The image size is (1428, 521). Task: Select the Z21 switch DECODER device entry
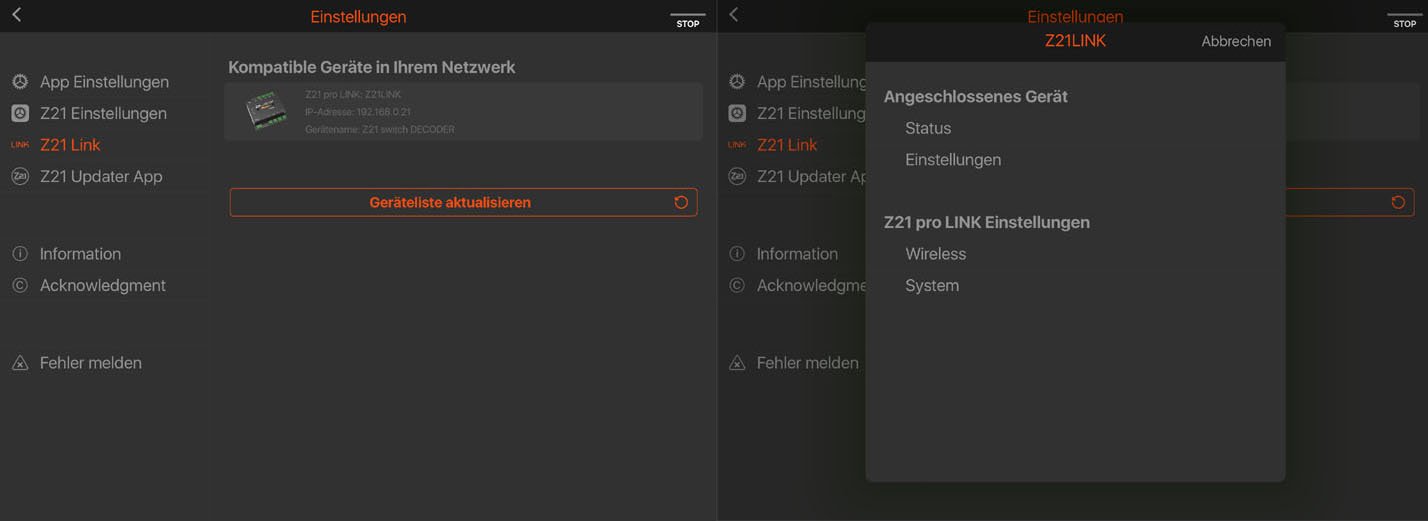click(463, 112)
